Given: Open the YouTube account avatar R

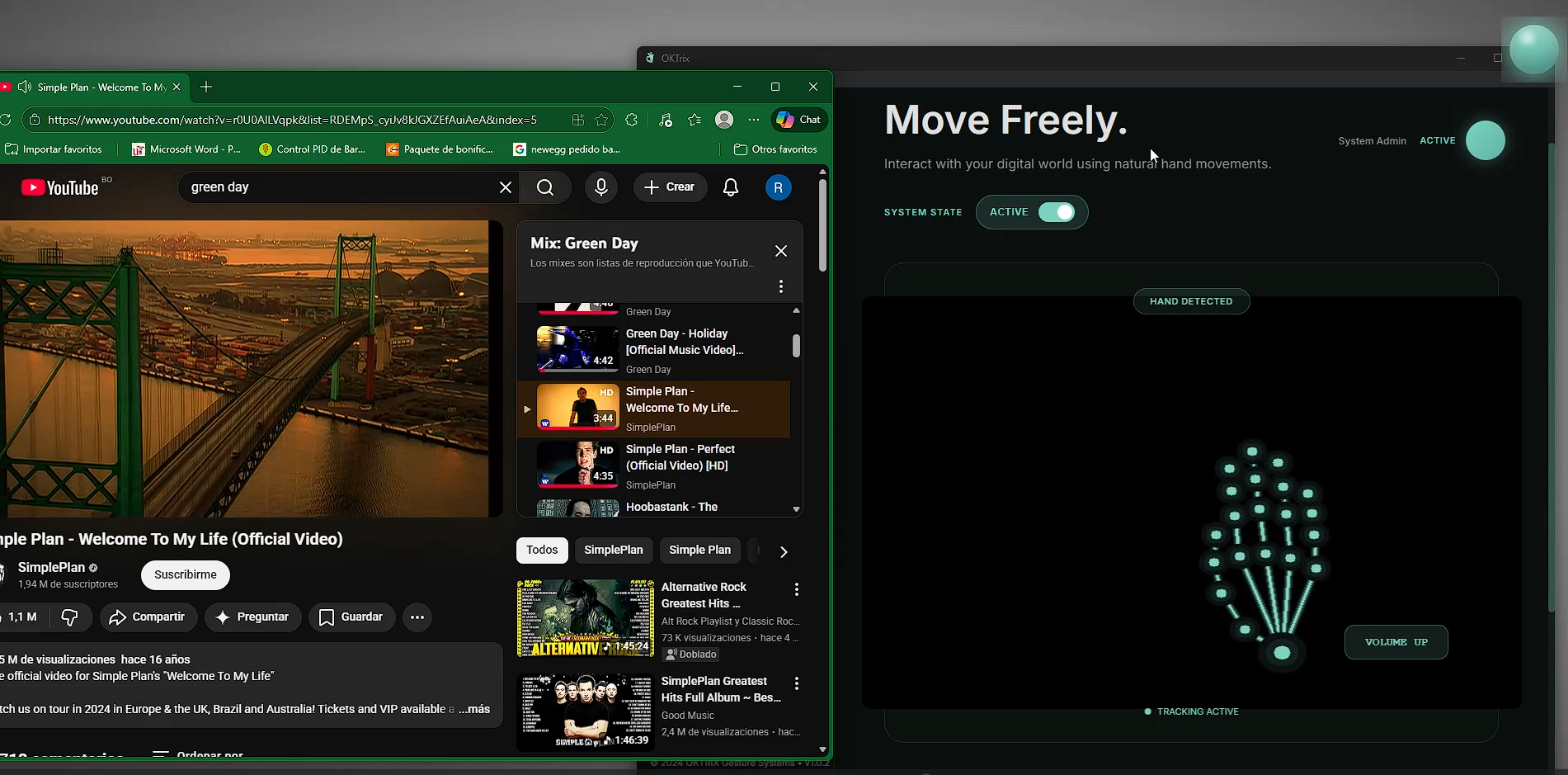Looking at the screenshot, I should click(x=779, y=187).
